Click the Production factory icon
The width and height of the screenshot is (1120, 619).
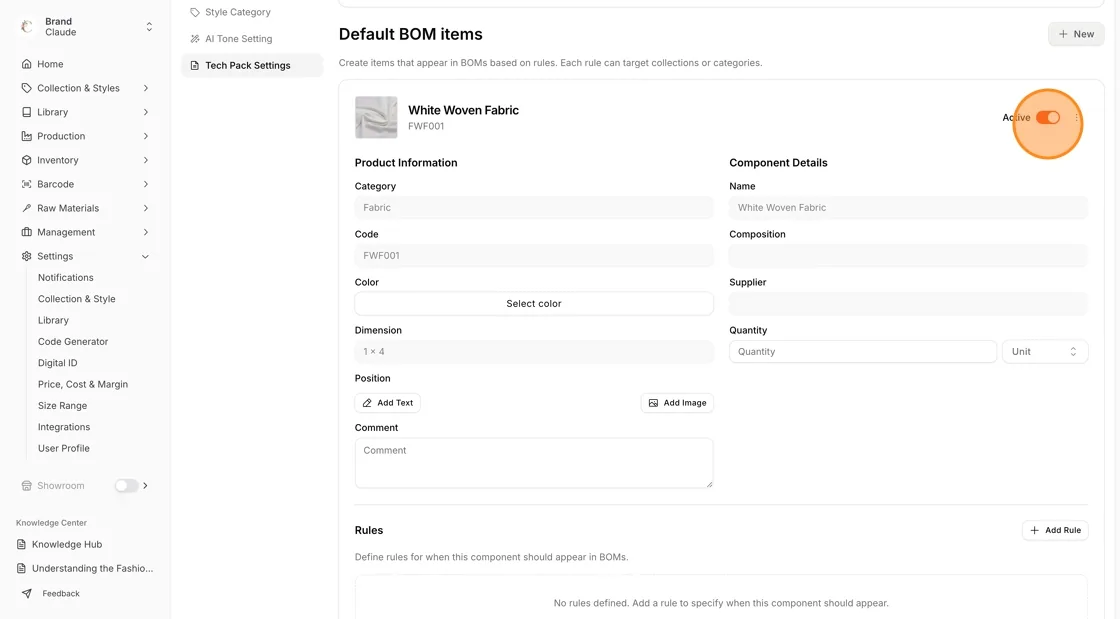pos(26,136)
